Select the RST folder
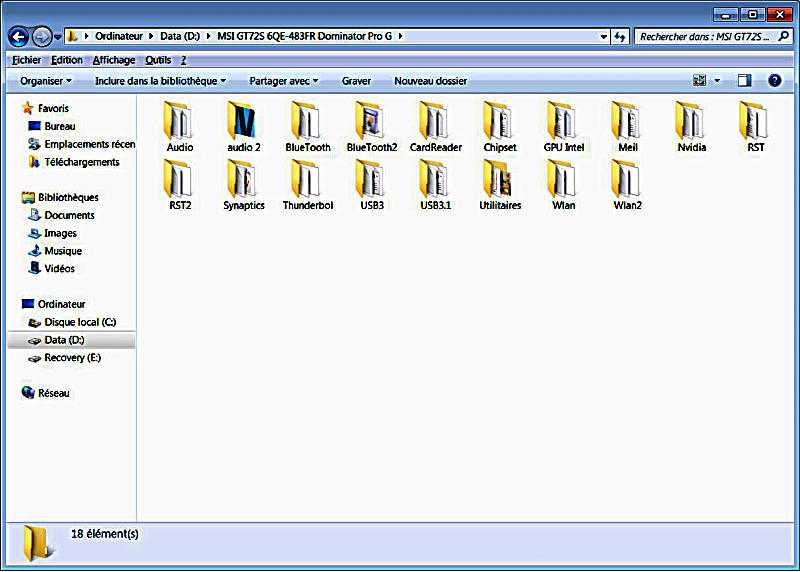Viewport: 800px width, 572px height. pos(755,127)
